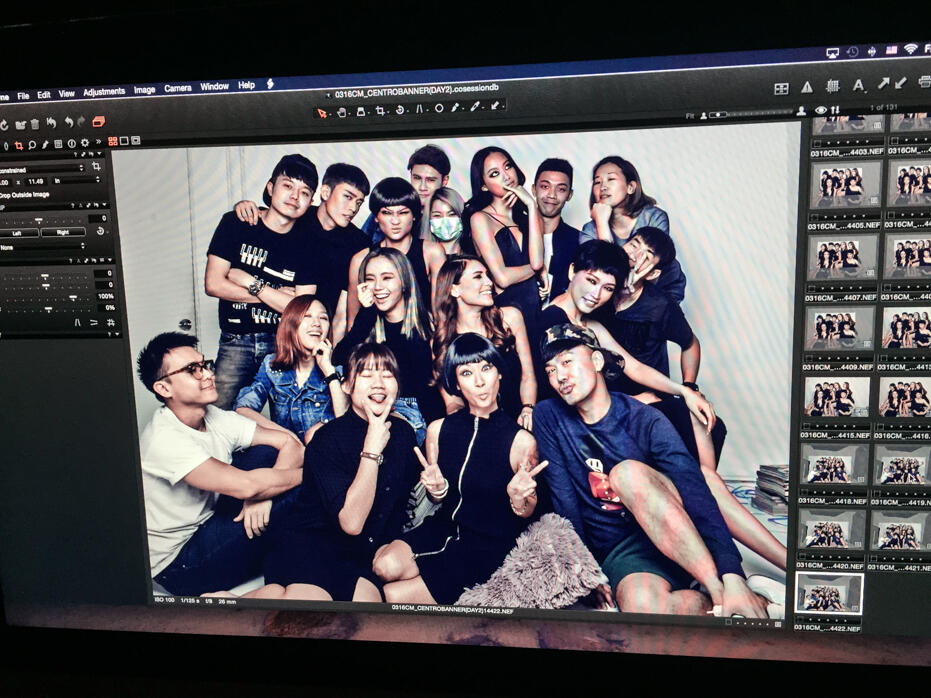Select the Pan hand cursor tool
The width and height of the screenshot is (931, 698).
pyautogui.click(x=342, y=112)
